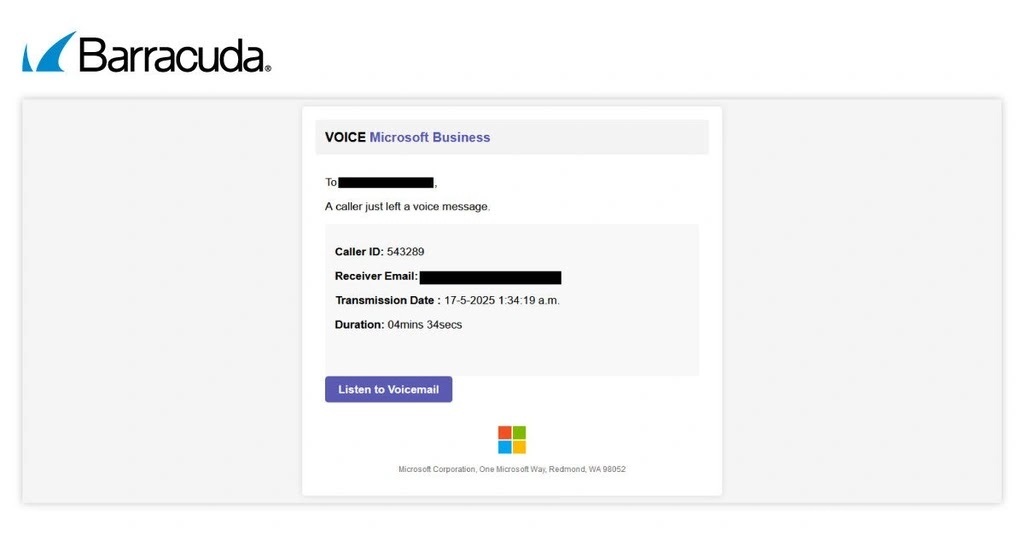Screen dimensions: 1024x536
Task: Click the bold VOICE heading word
Action: tap(345, 137)
